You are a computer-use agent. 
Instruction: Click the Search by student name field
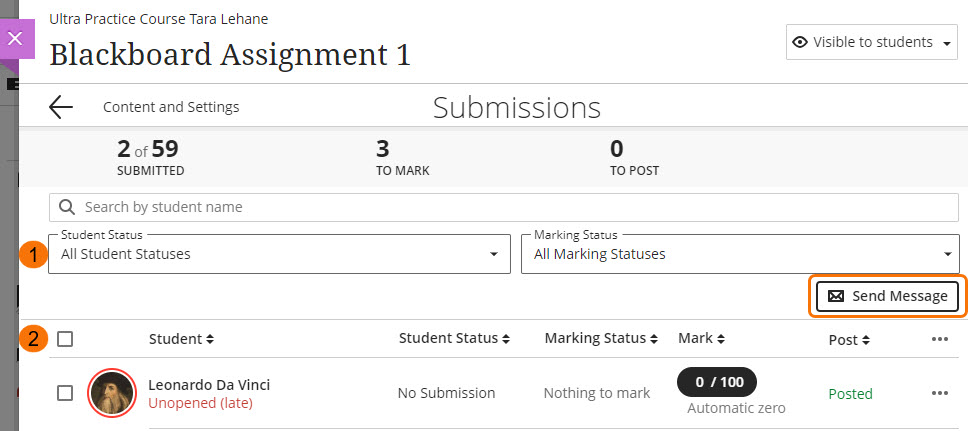click(x=503, y=207)
